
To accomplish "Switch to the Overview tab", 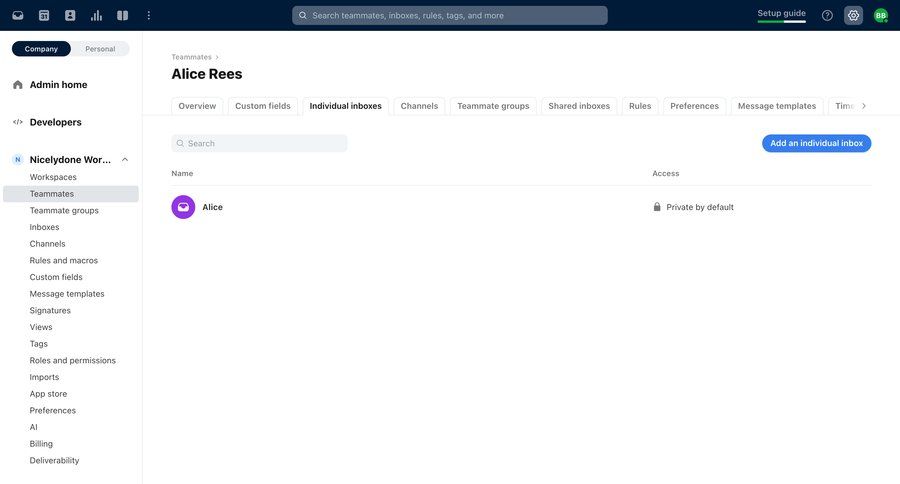I will [x=197, y=106].
